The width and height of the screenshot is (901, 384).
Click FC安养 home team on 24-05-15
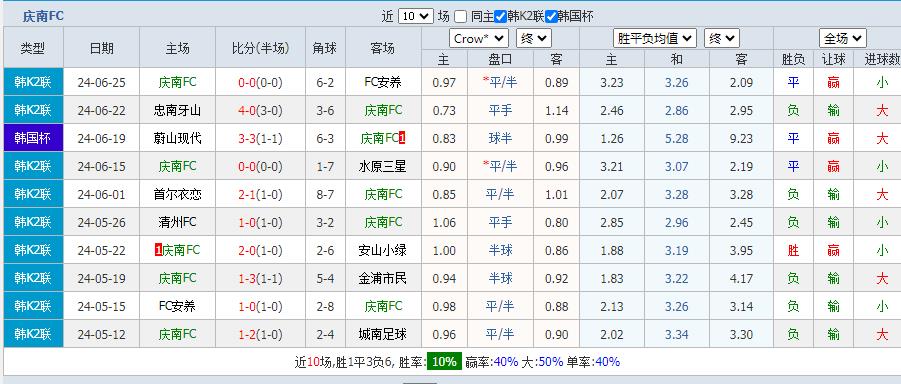[x=178, y=306]
